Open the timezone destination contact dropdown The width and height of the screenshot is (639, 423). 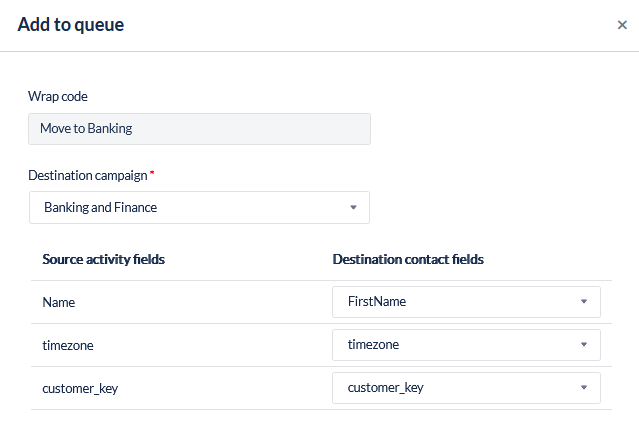(465, 344)
